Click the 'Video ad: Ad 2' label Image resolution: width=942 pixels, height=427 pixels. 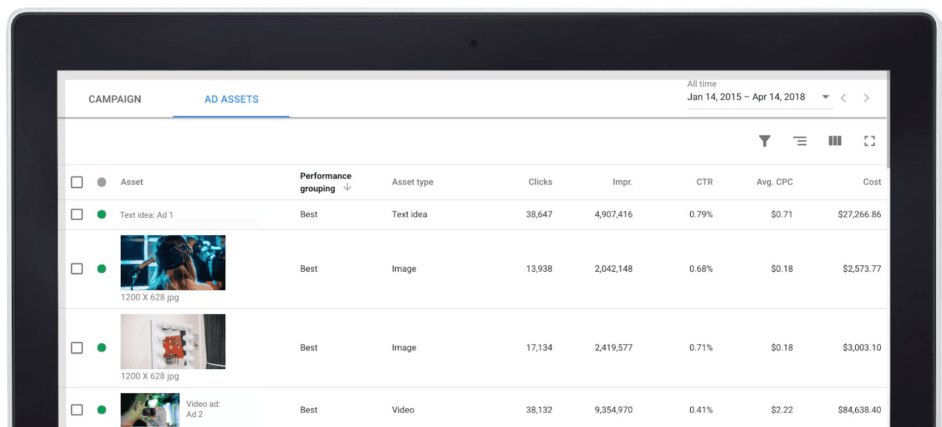coord(203,409)
